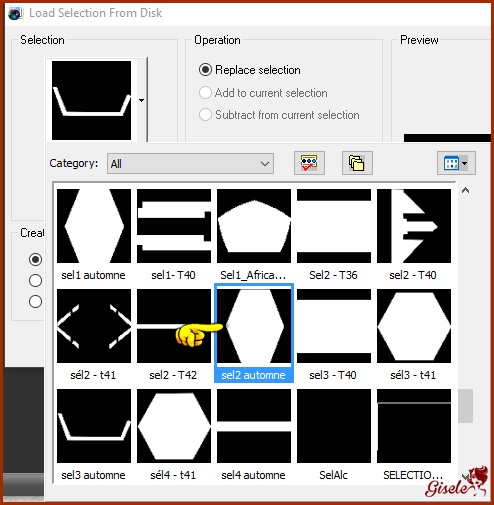Select the third Create radio option
The height and width of the screenshot is (505, 494).
pyautogui.click(x=35, y=302)
